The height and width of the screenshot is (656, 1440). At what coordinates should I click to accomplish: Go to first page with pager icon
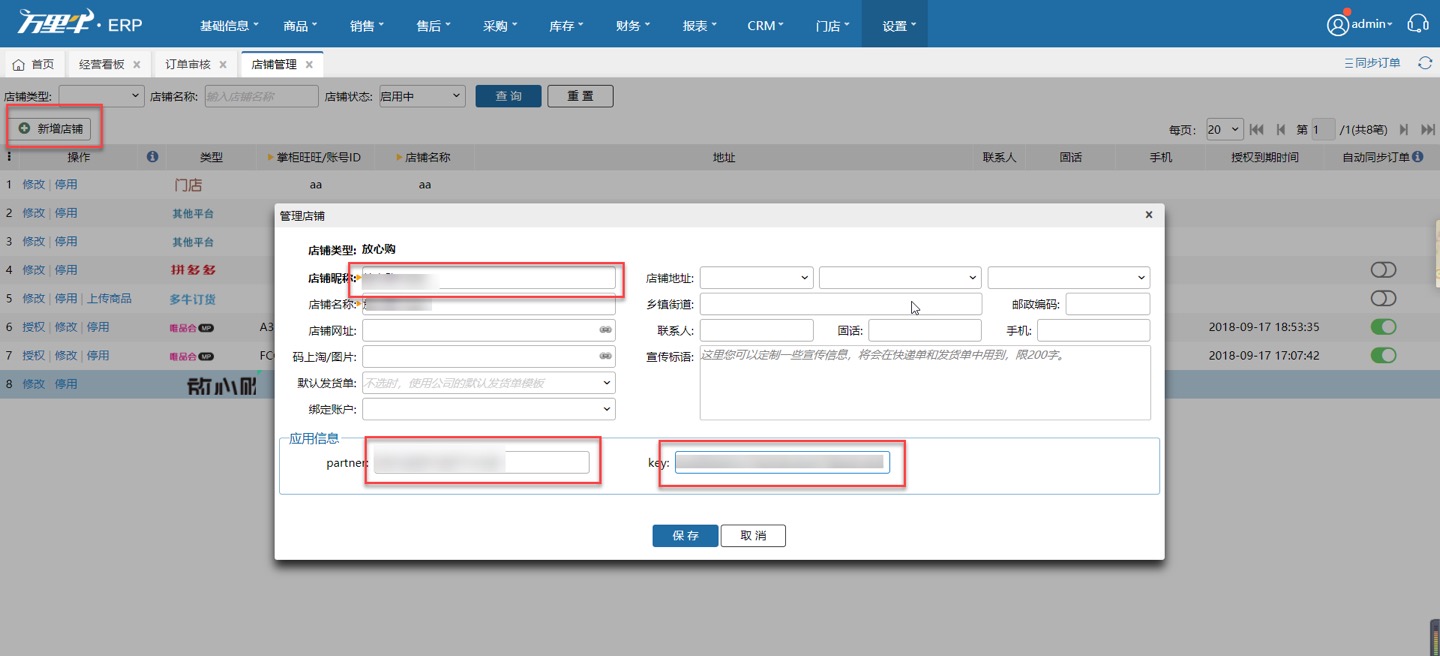pyautogui.click(x=1257, y=130)
